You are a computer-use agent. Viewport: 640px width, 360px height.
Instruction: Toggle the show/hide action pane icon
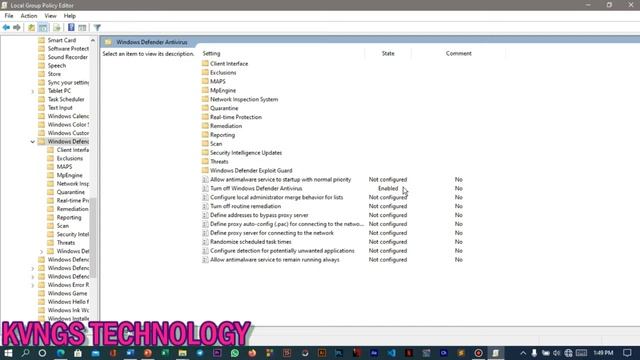82,27
